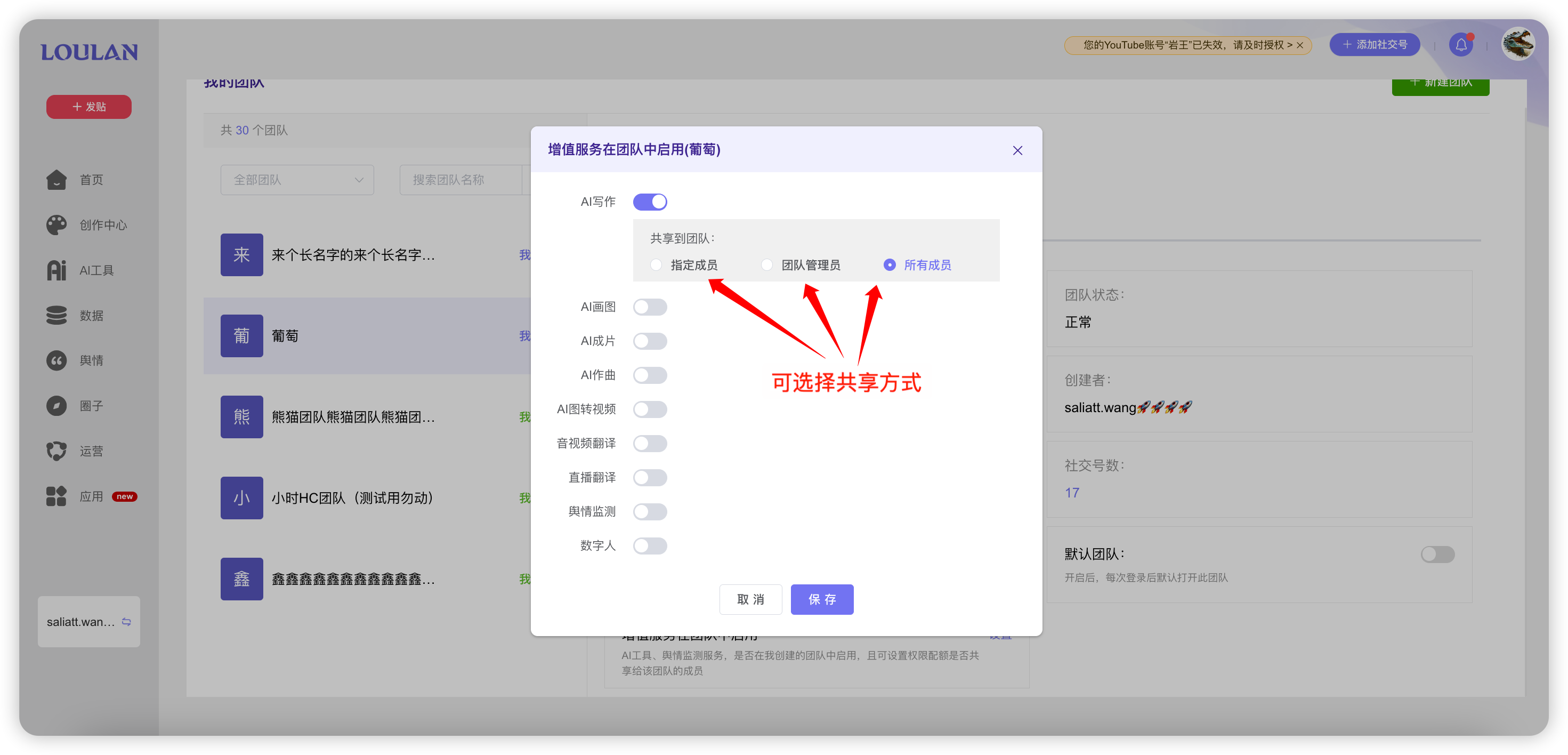Click the account switch icon beside saliatt.wan
Image resolution: width=1568 pixels, height=755 pixels.
(x=127, y=622)
